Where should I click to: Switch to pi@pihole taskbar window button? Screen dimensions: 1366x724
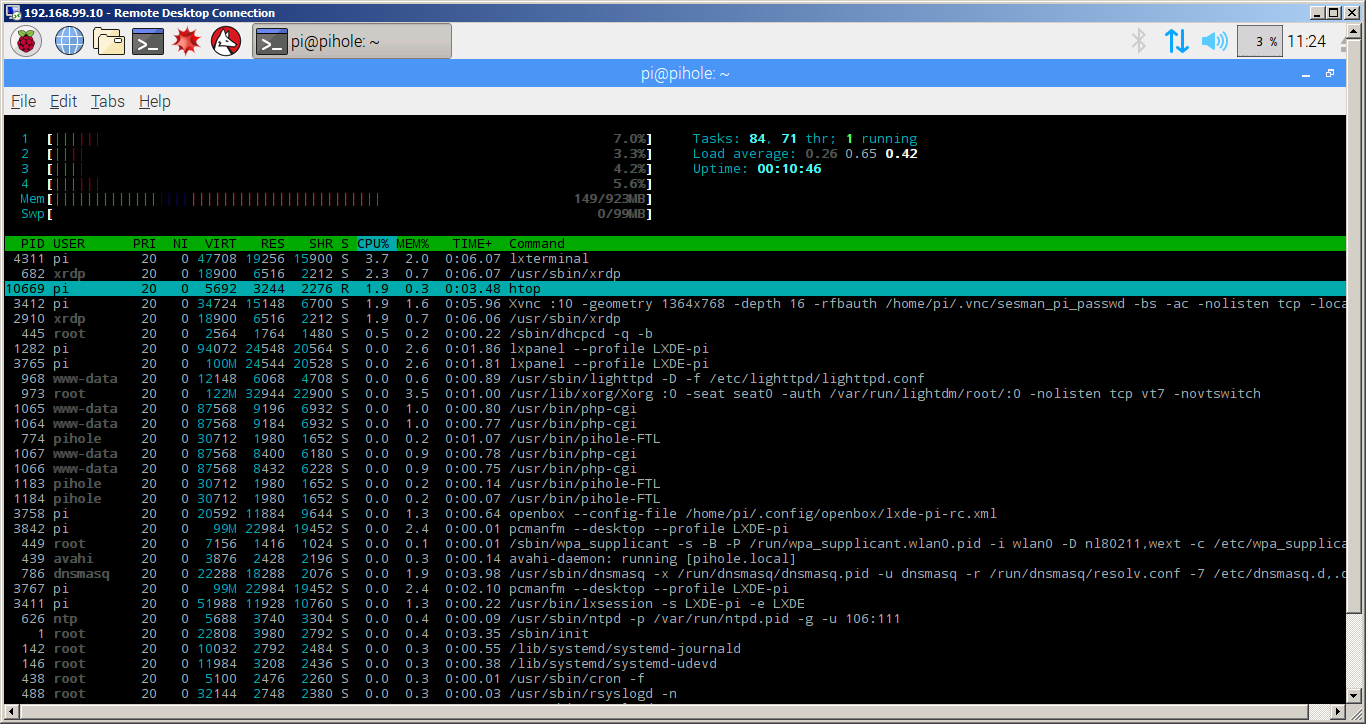tap(351, 41)
